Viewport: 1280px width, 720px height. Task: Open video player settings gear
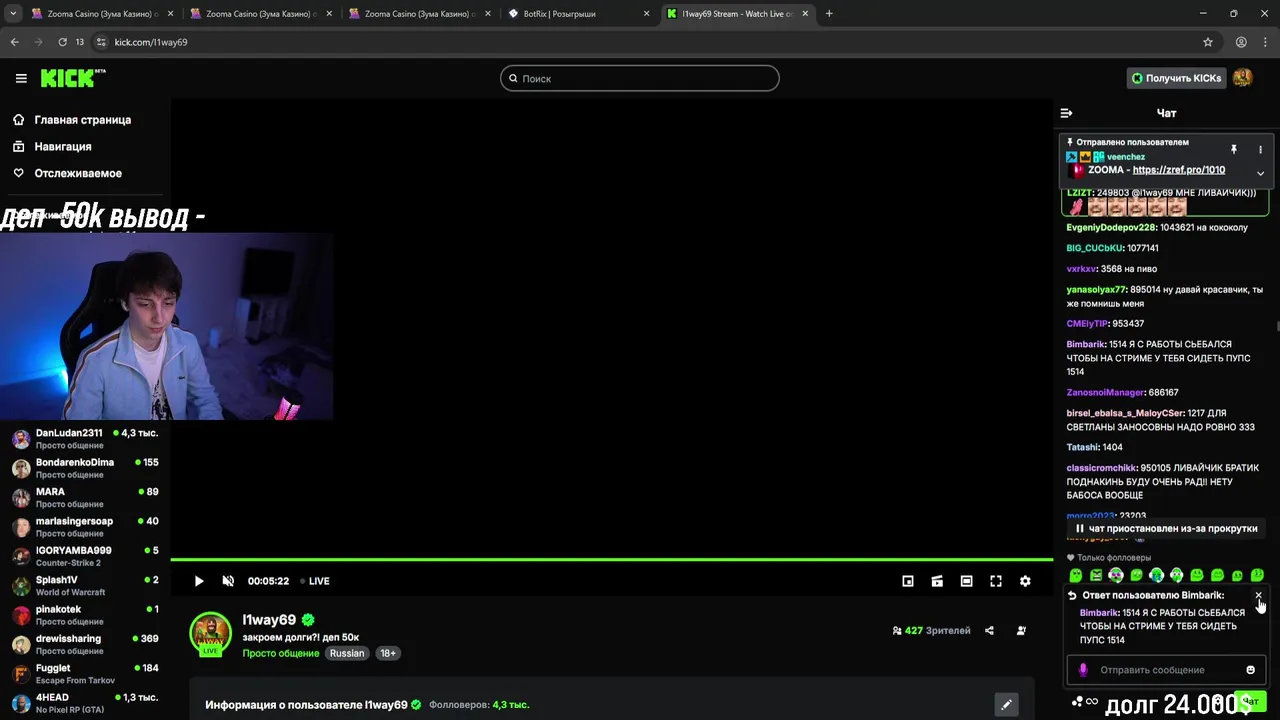click(x=1025, y=581)
